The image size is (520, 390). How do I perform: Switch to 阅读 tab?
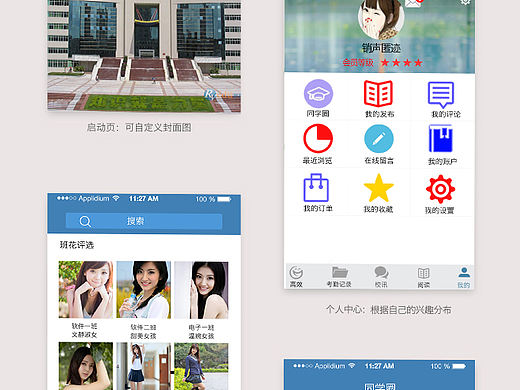[x=423, y=277]
